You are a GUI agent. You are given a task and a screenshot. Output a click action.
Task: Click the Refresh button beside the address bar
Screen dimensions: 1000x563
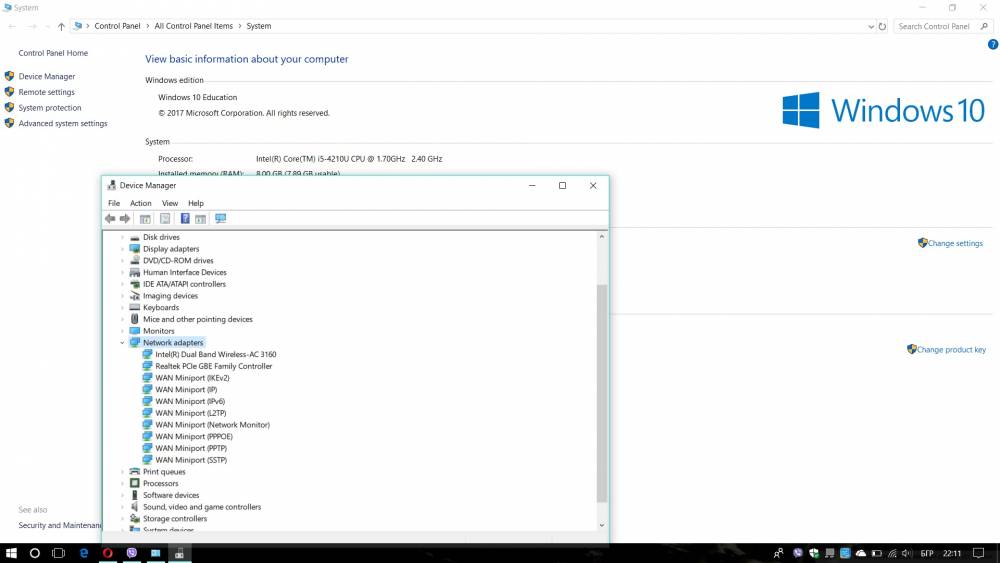pyautogui.click(x=883, y=26)
